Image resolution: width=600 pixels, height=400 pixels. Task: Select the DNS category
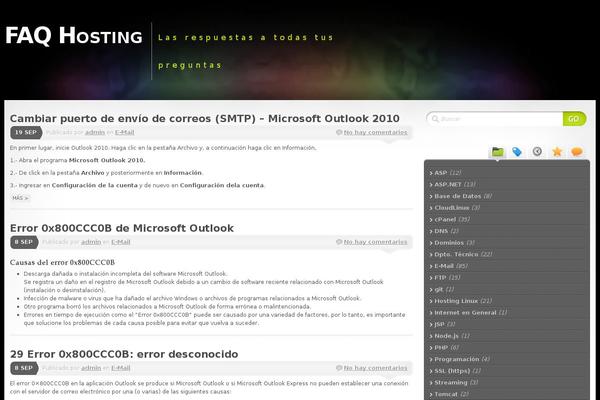pos(441,231)
